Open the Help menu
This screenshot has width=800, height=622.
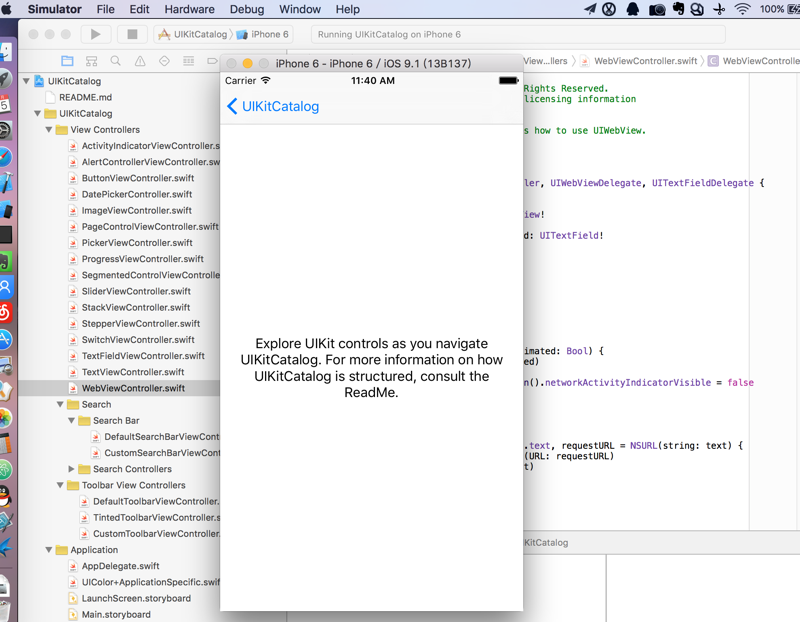point(347,9)
